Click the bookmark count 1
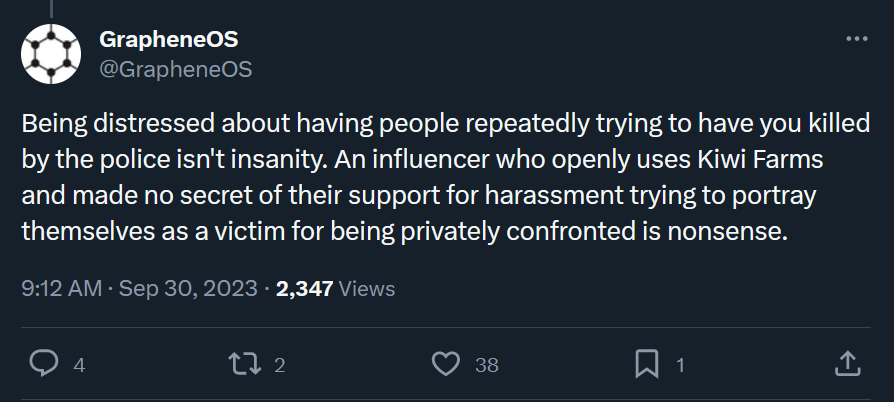This screenshot has width=894, height=402. (680, 366)
